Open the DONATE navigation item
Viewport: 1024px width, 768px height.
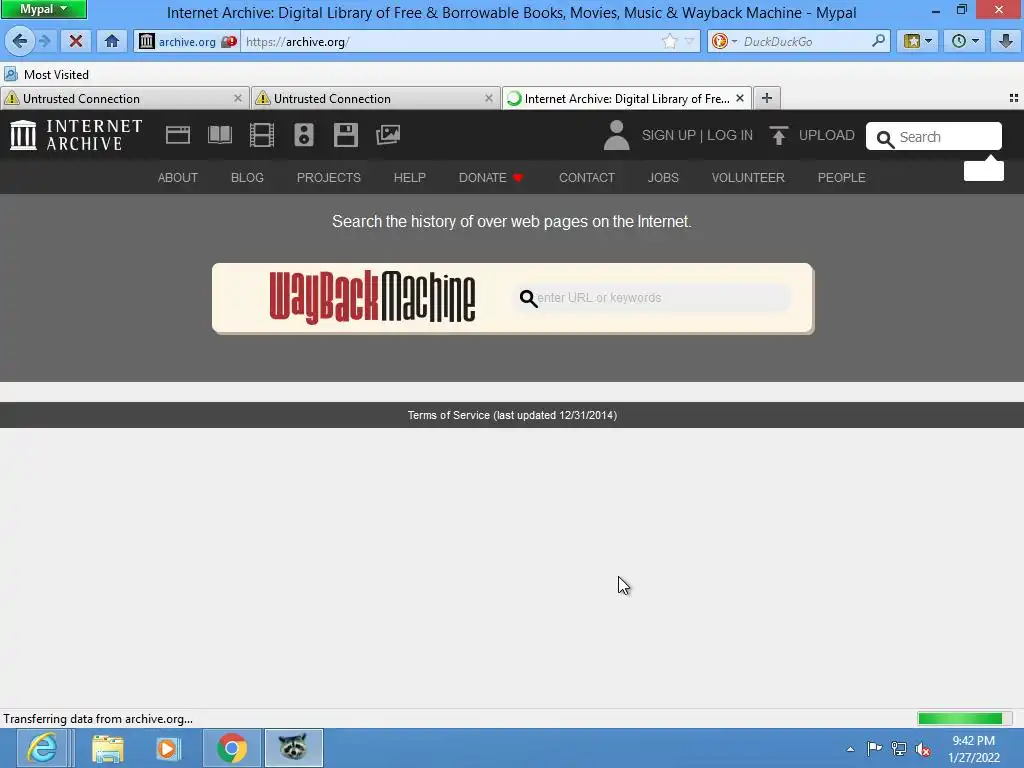click(x=491, y=178)
